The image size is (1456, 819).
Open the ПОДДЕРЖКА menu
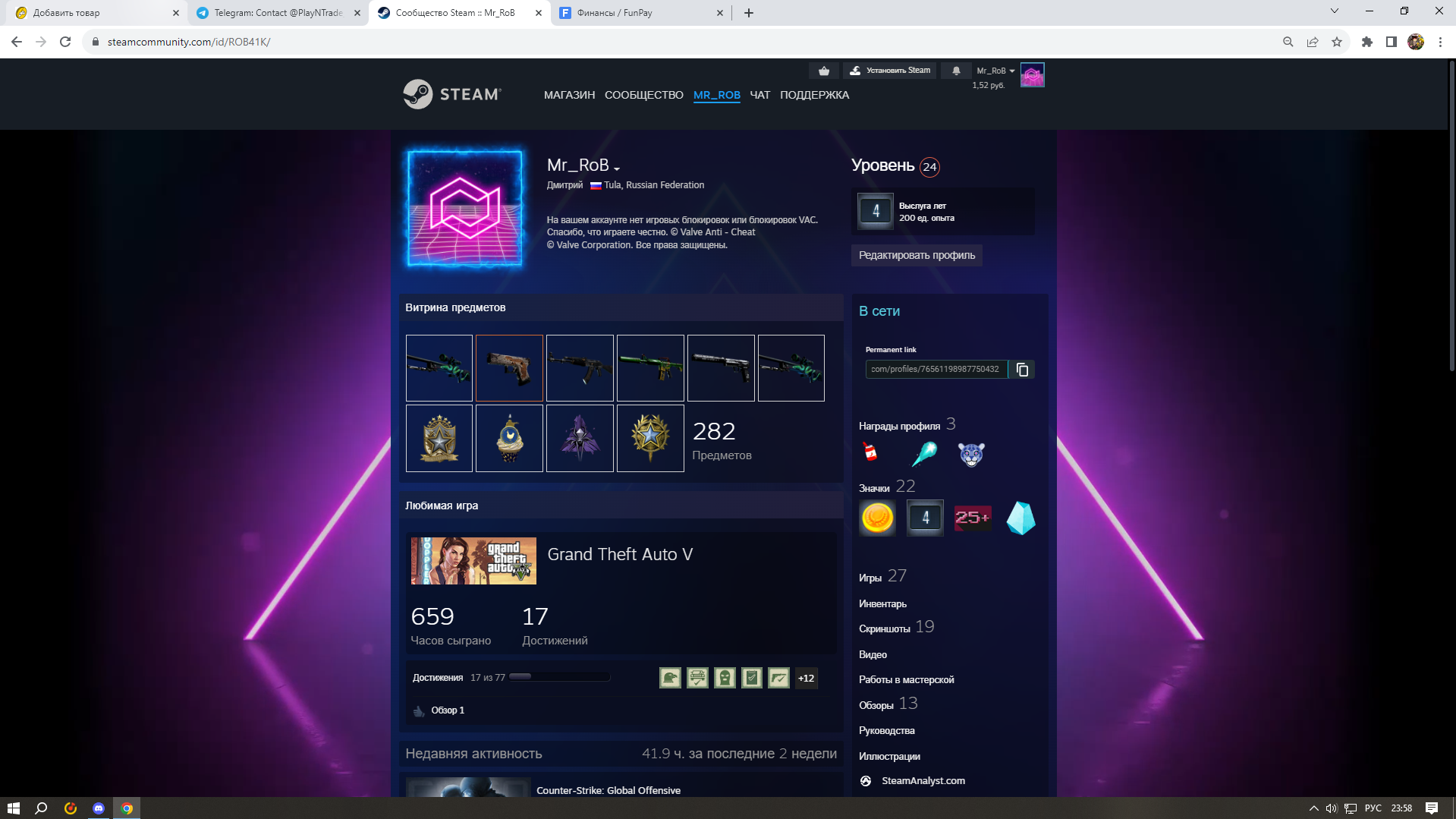coord(814,95)
